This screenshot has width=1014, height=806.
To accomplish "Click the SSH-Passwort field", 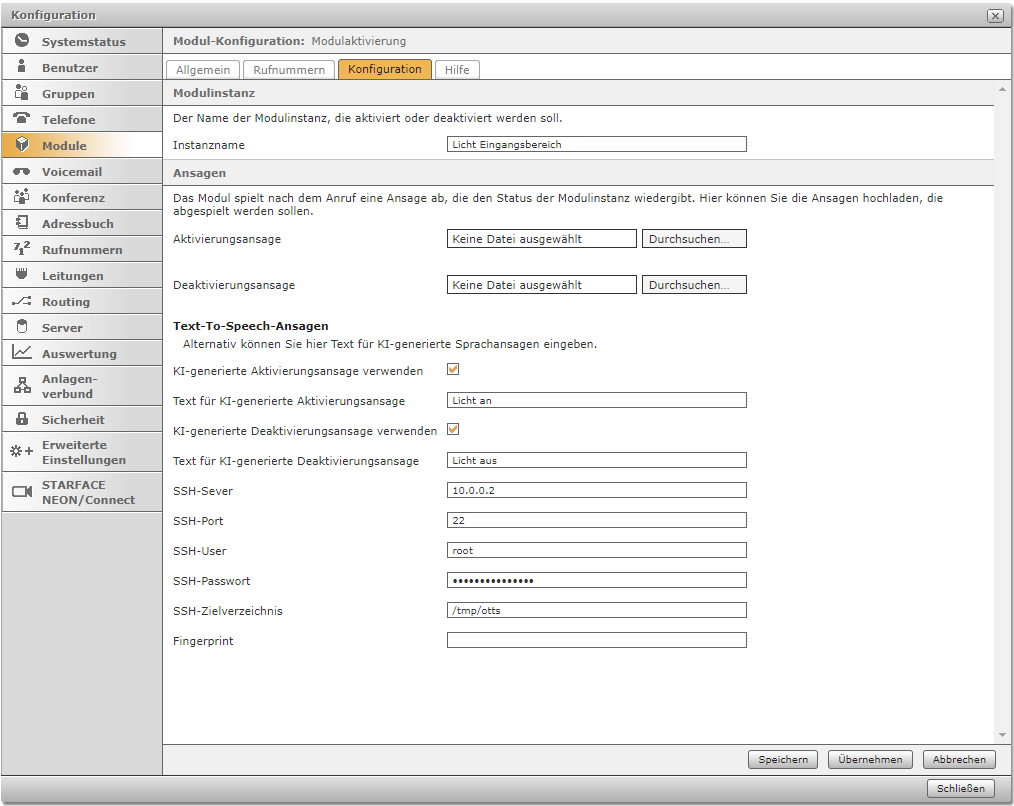I will [x=596, y=580].
